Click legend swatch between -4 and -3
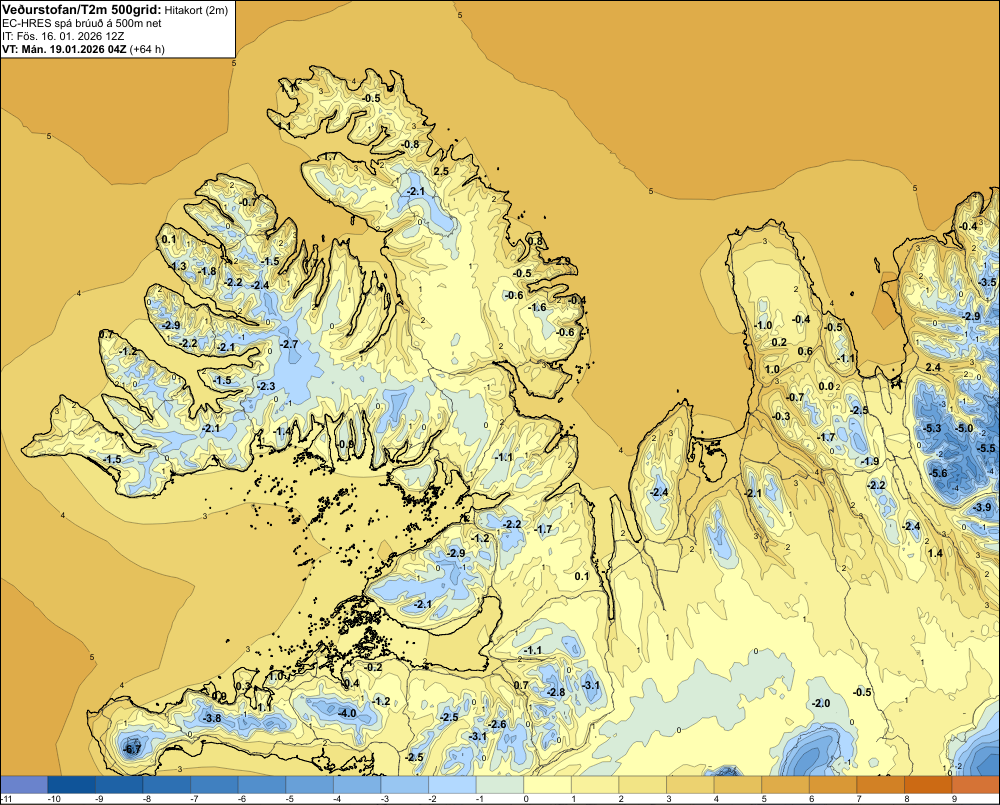 tap(357, 784)
